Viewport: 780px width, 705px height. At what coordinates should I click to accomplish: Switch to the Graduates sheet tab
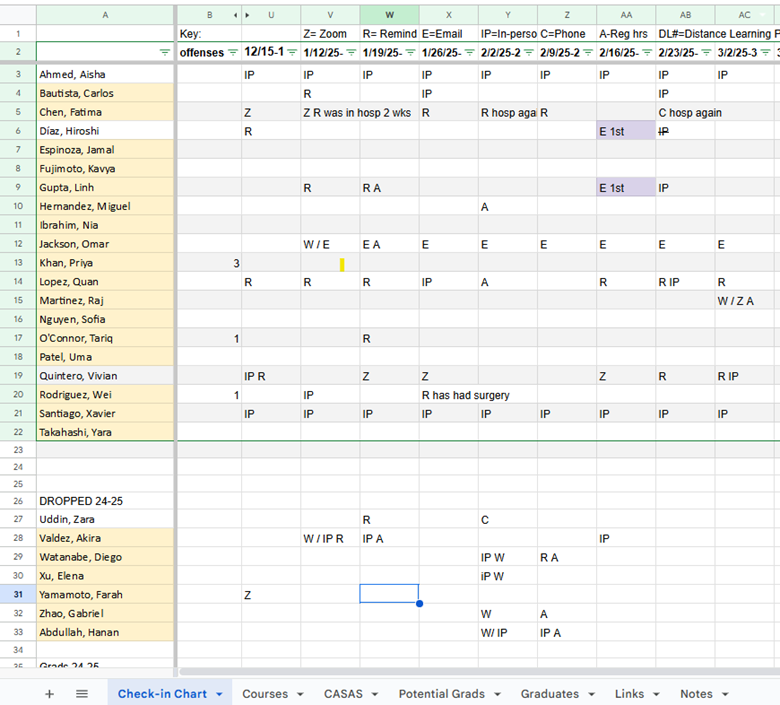(550, 694)
